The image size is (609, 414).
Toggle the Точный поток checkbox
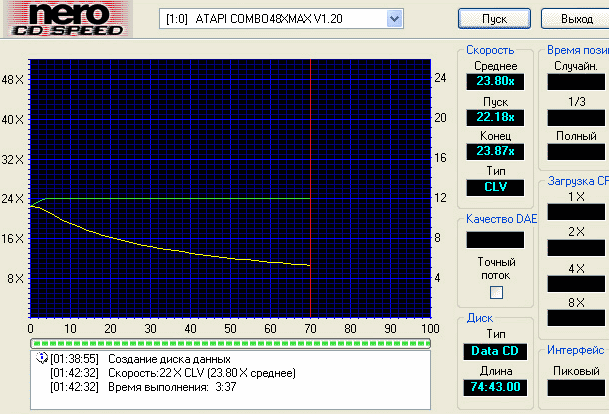496,292
